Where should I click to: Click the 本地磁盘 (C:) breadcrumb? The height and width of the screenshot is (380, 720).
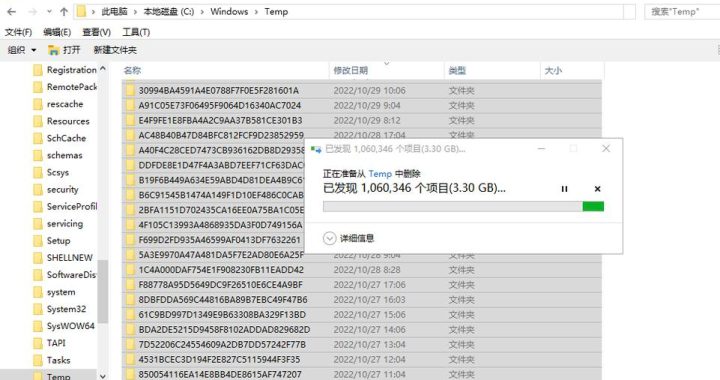coord(169,12)
